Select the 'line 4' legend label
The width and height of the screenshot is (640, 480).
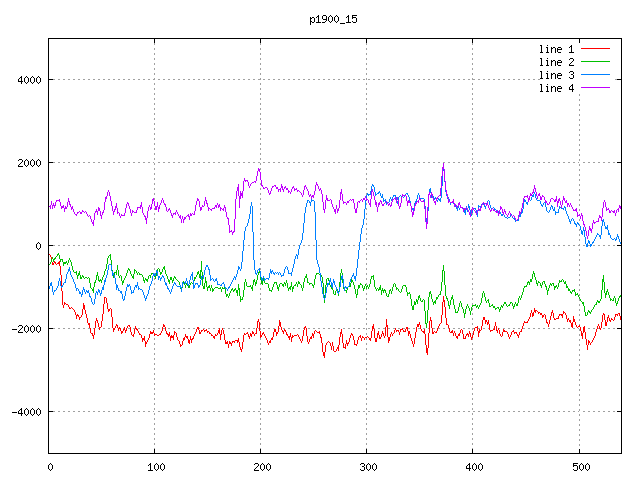click(x=556, y=88)
